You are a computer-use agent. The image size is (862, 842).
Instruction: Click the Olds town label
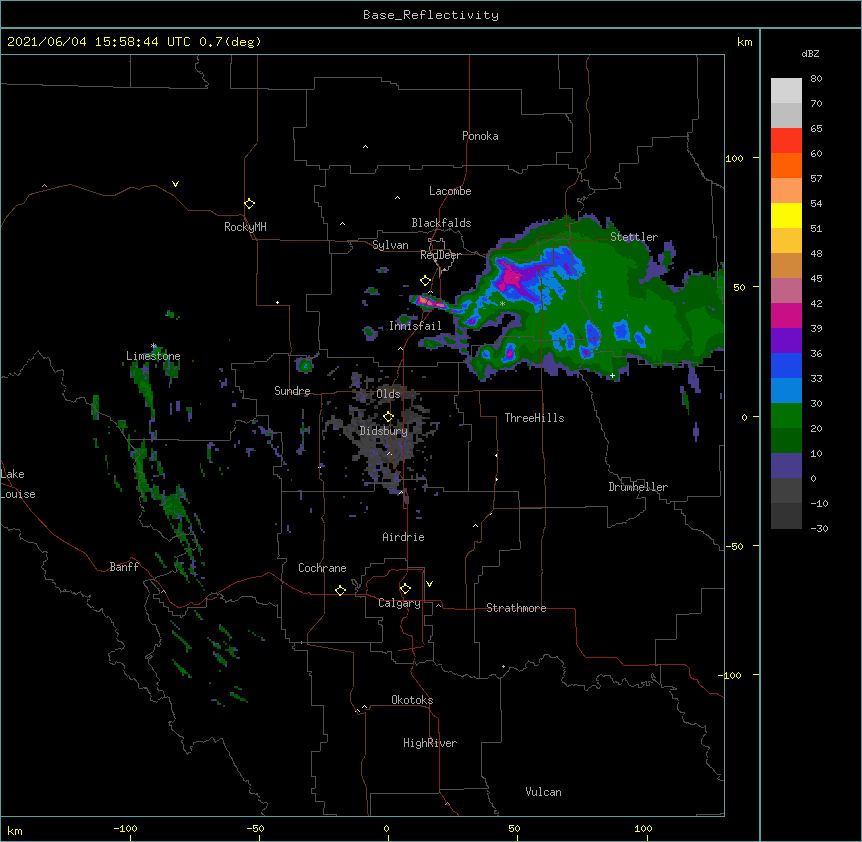tap(388, 394)
